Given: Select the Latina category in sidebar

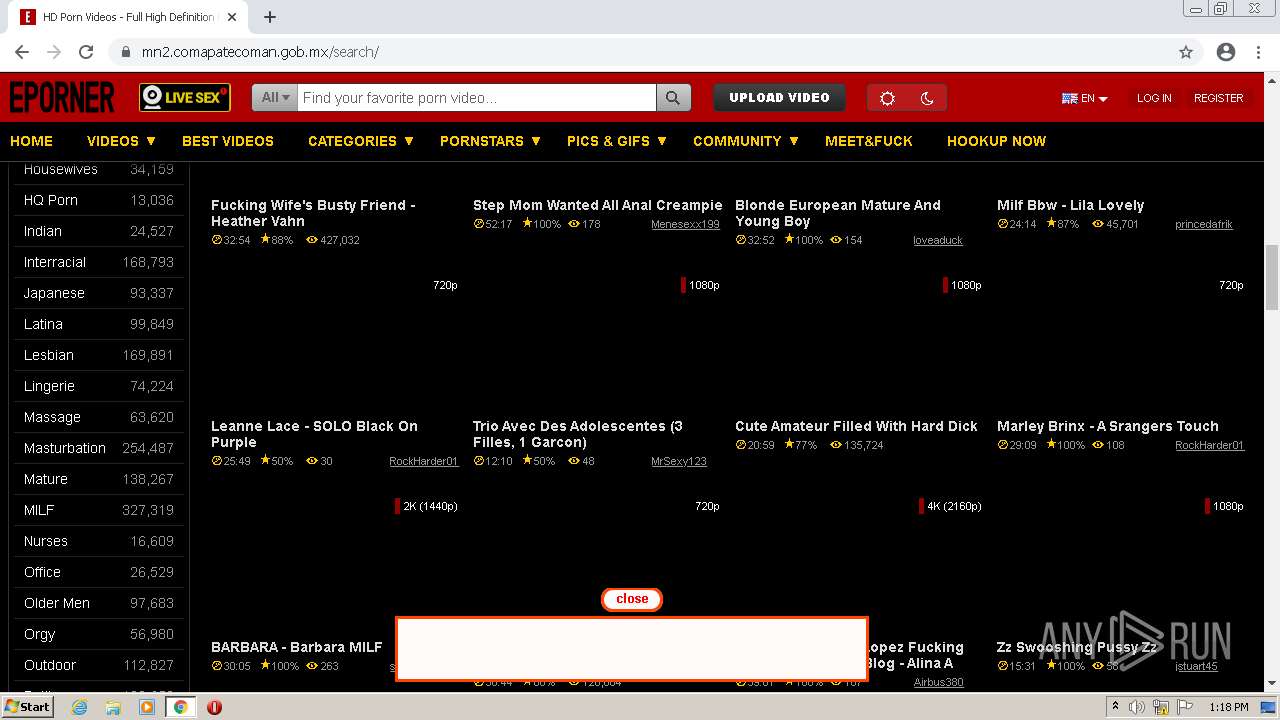Looking at the screenshot, I should click(98, 324).
